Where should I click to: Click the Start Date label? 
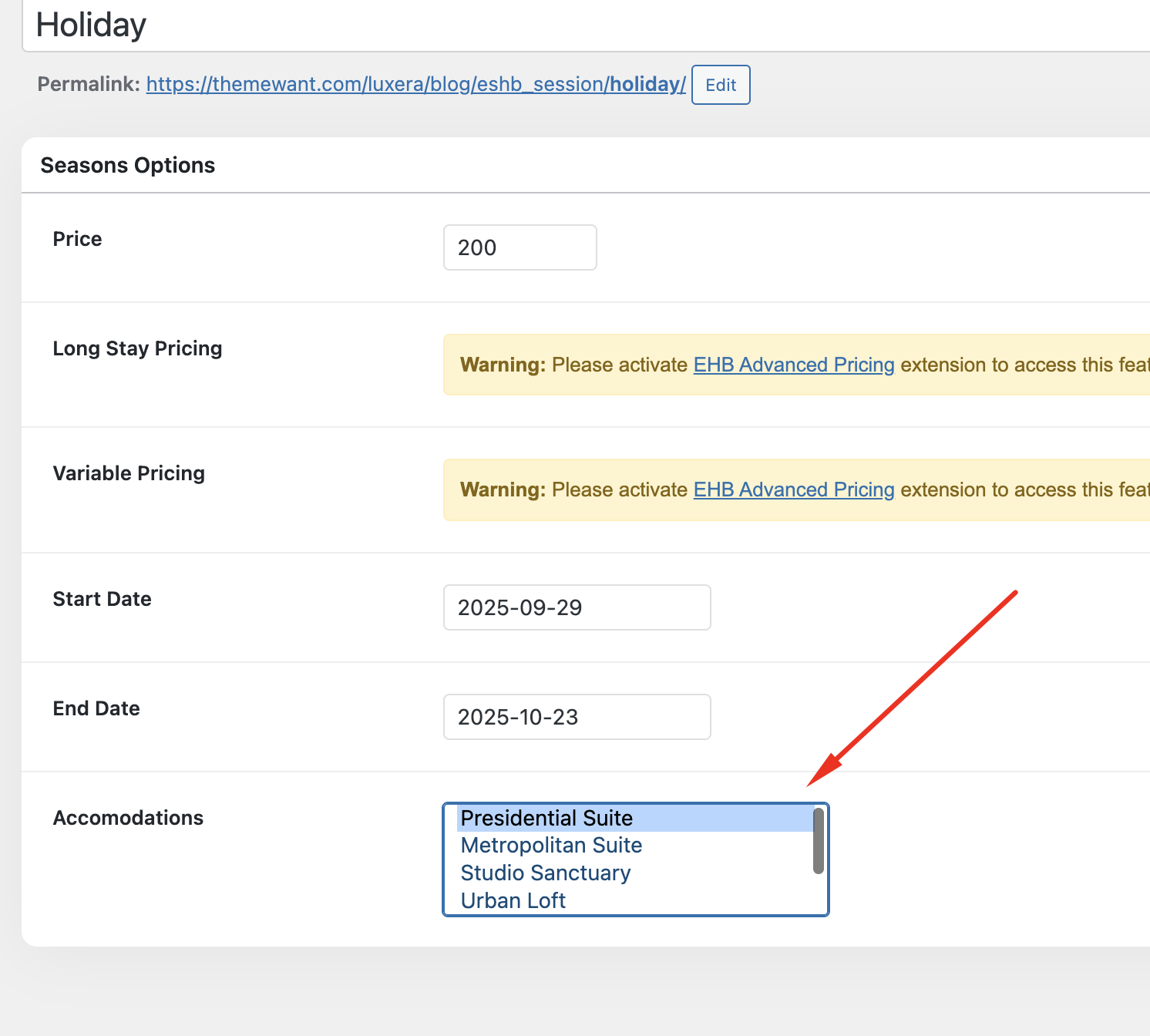(x=102, y=599)
